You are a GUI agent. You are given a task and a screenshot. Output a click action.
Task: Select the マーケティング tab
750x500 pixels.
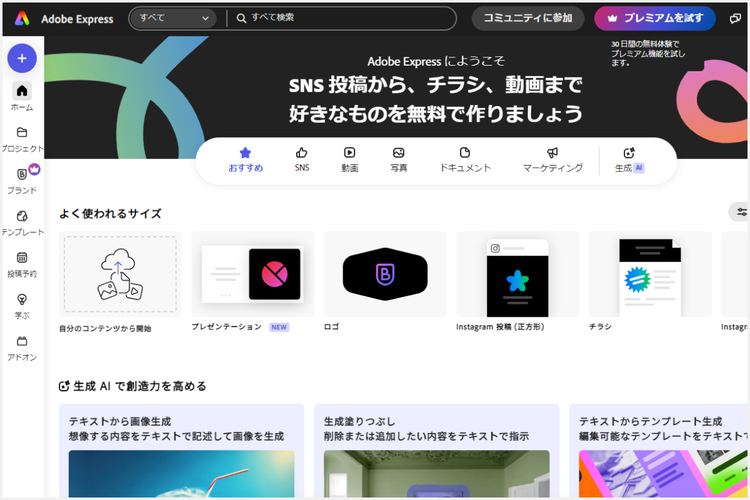pos(552,160)
